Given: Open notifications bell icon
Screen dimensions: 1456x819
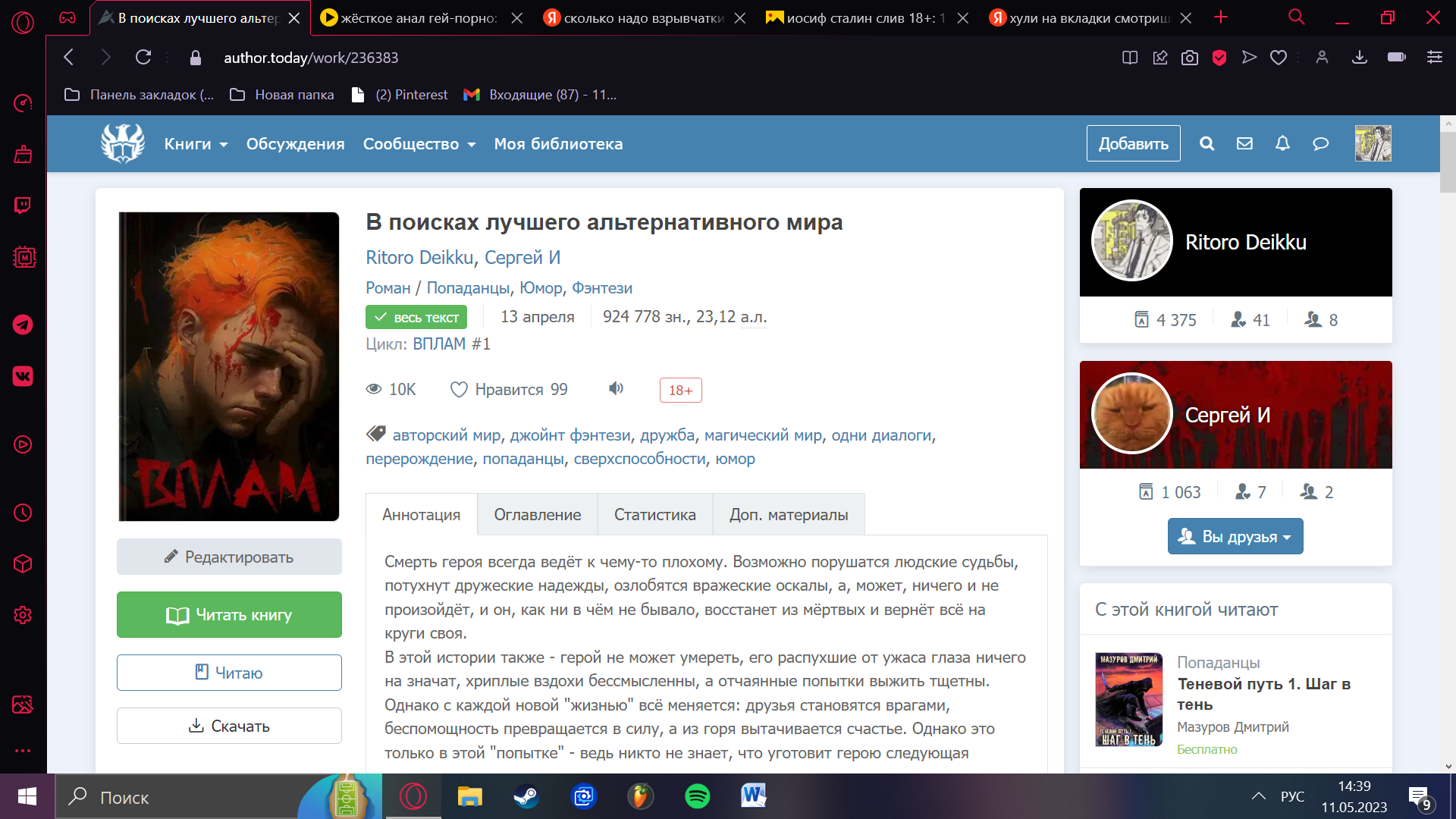Looking at the screenshot, I should tap(1282, 143).
